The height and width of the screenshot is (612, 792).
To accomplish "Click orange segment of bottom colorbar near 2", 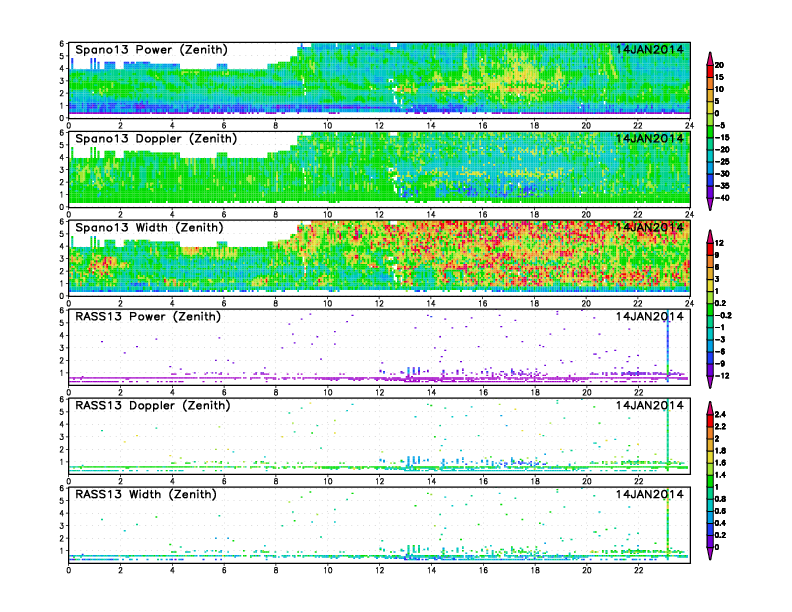I will [710, 432].
